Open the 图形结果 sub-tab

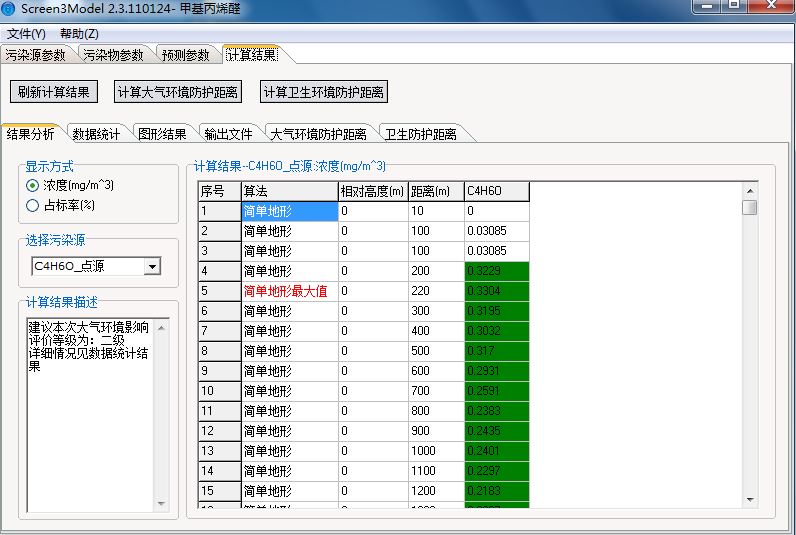coord(162,134)
